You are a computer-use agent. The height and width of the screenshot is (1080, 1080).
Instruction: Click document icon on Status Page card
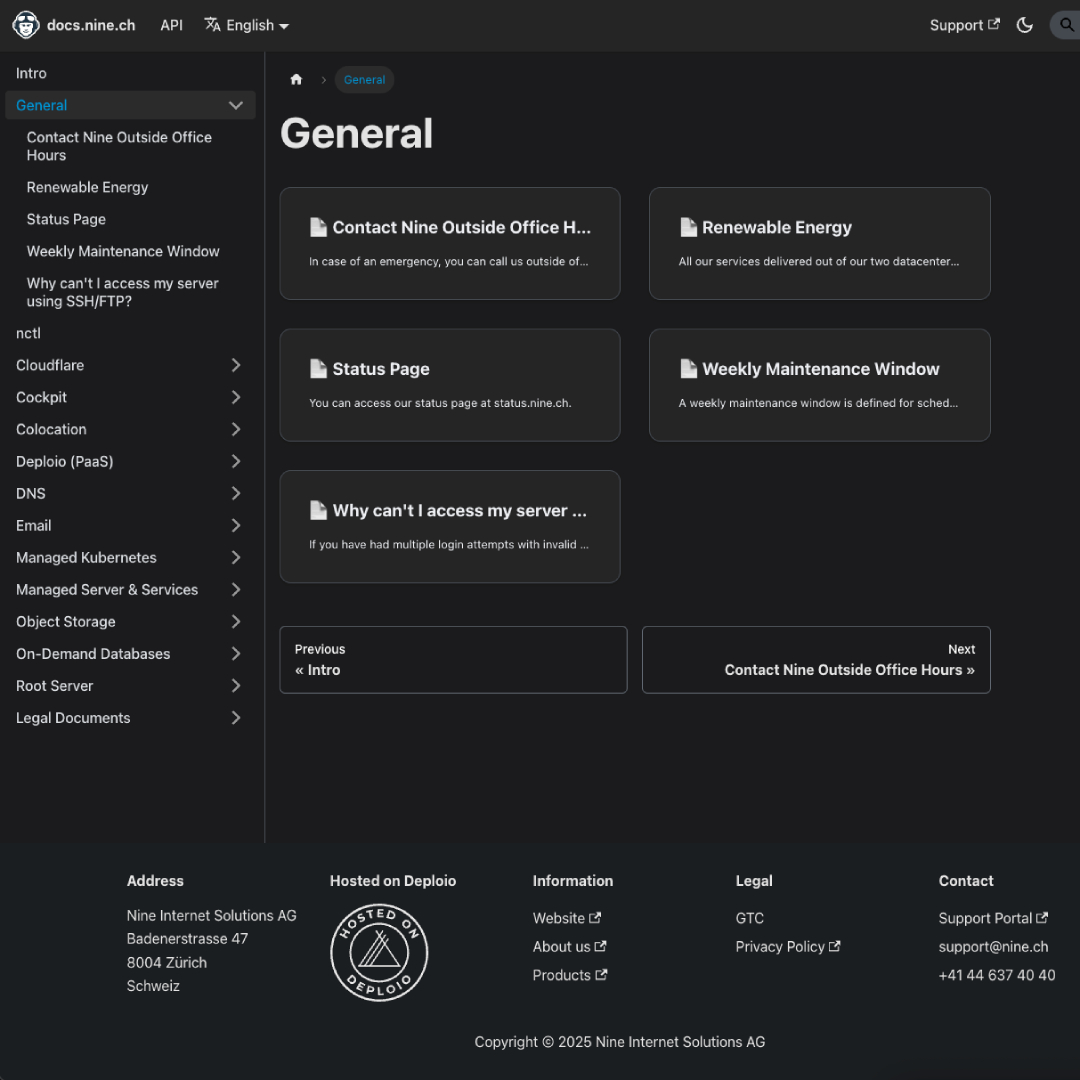click(318, 369)
